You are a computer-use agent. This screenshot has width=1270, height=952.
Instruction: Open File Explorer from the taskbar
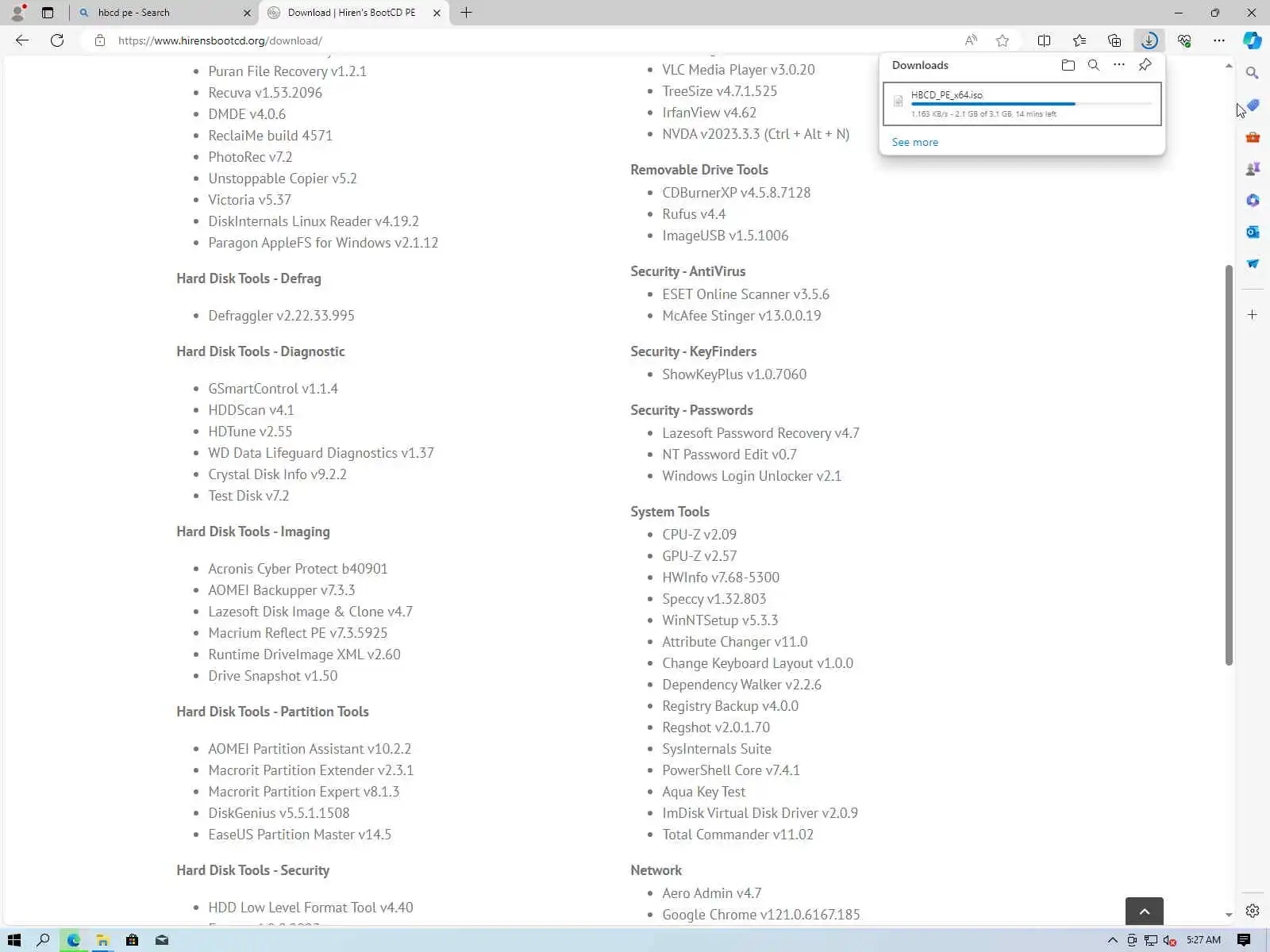(x=102, y=940)
